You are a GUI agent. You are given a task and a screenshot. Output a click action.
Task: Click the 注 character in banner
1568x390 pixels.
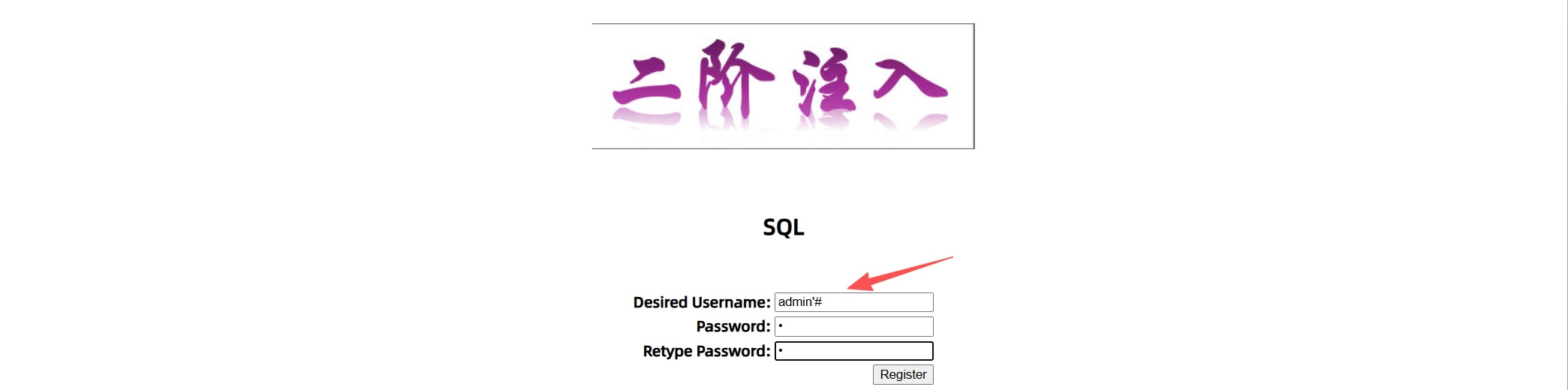click(x=824, y=81)
